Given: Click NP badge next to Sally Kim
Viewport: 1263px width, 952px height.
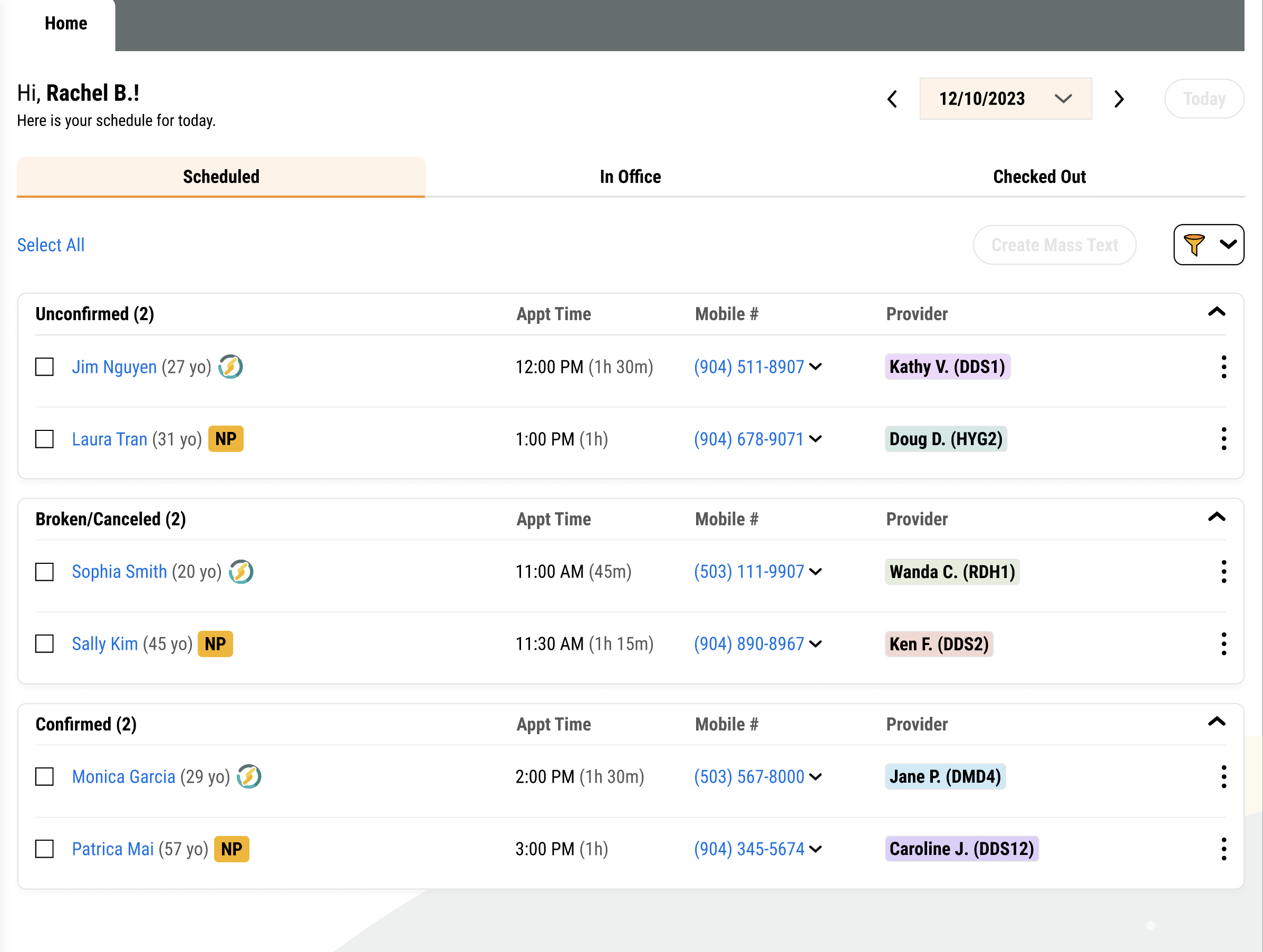Looking at the screenshot, I should [x=215, y=643].
